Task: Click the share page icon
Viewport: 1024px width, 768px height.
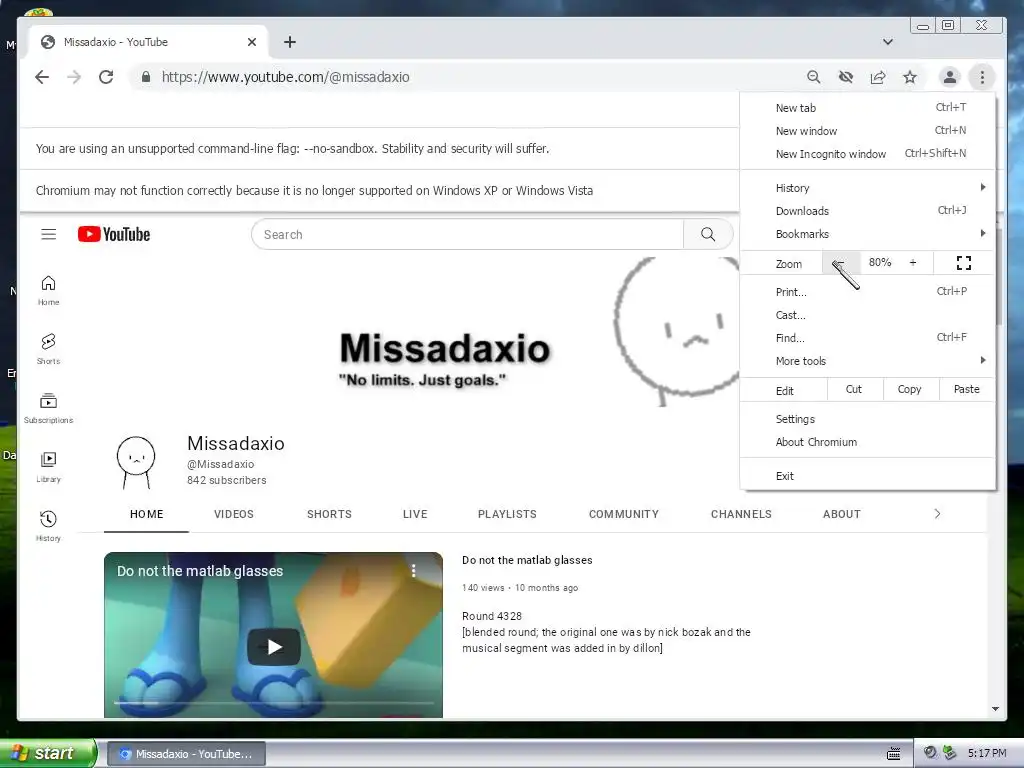Action: pos(878,77)
